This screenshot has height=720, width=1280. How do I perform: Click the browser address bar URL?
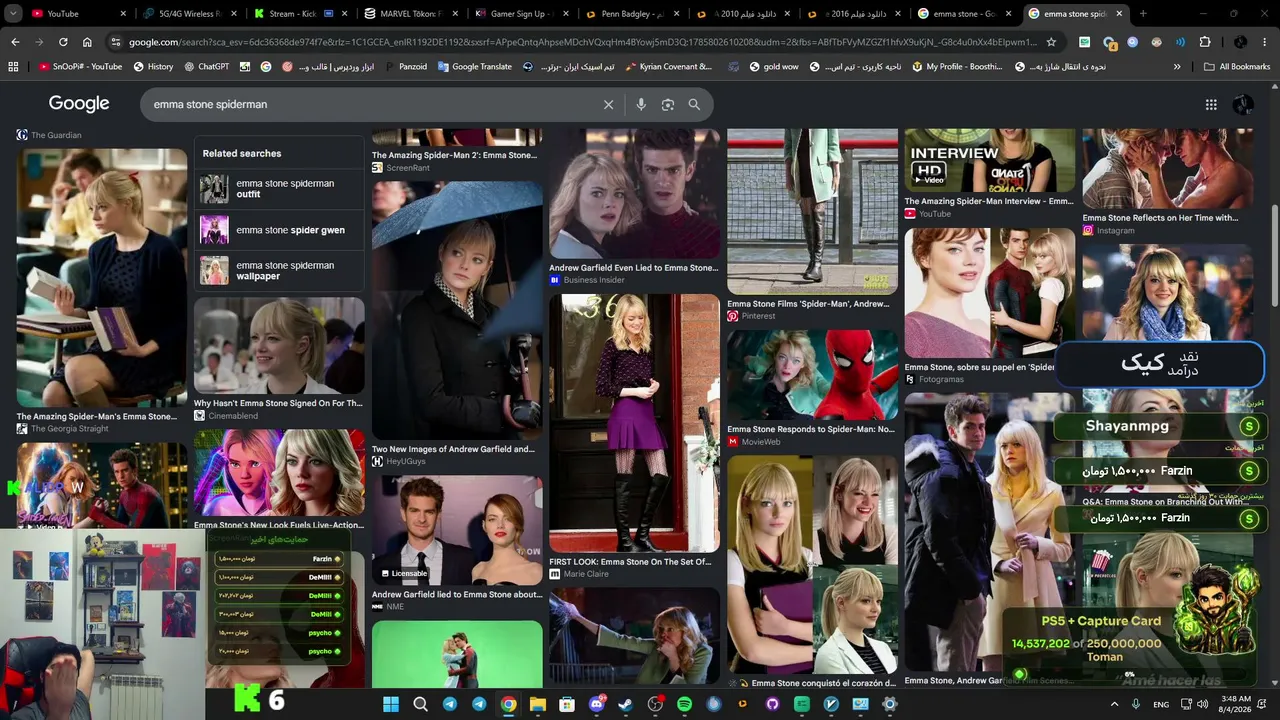[583, 42]
